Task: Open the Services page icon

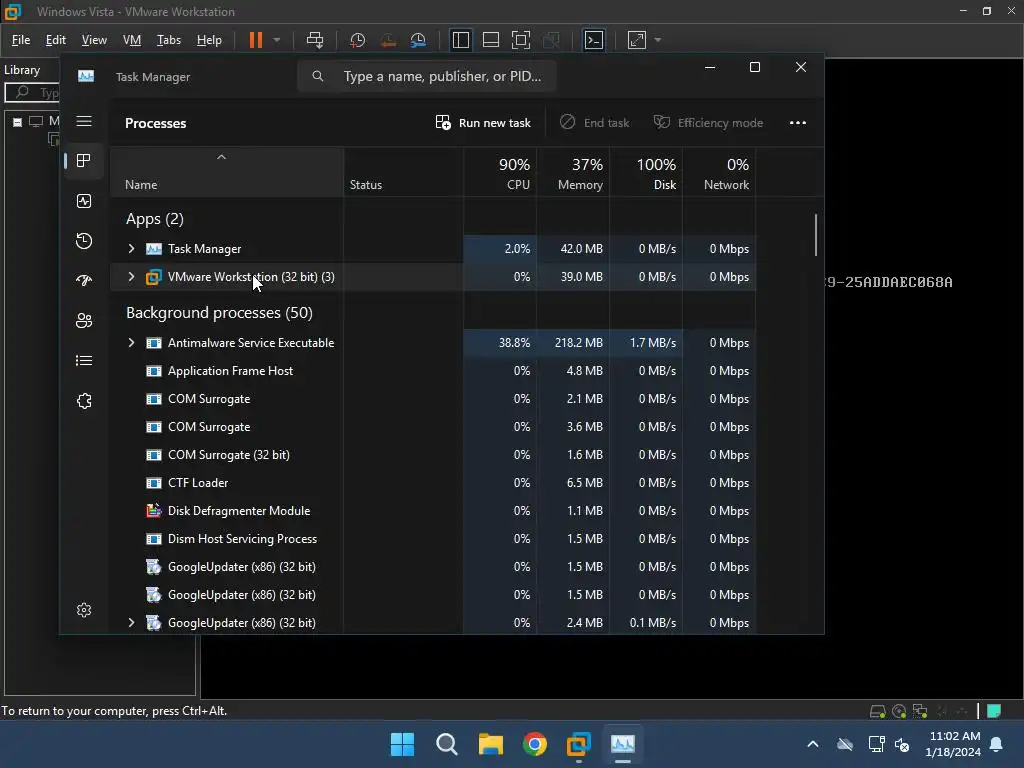Action: [x=84, y=401]
